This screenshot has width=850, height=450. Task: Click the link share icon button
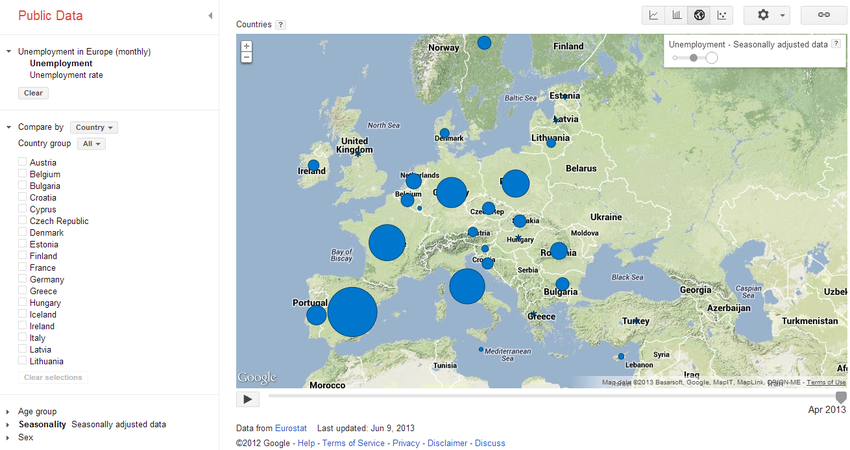pos(824,15)
